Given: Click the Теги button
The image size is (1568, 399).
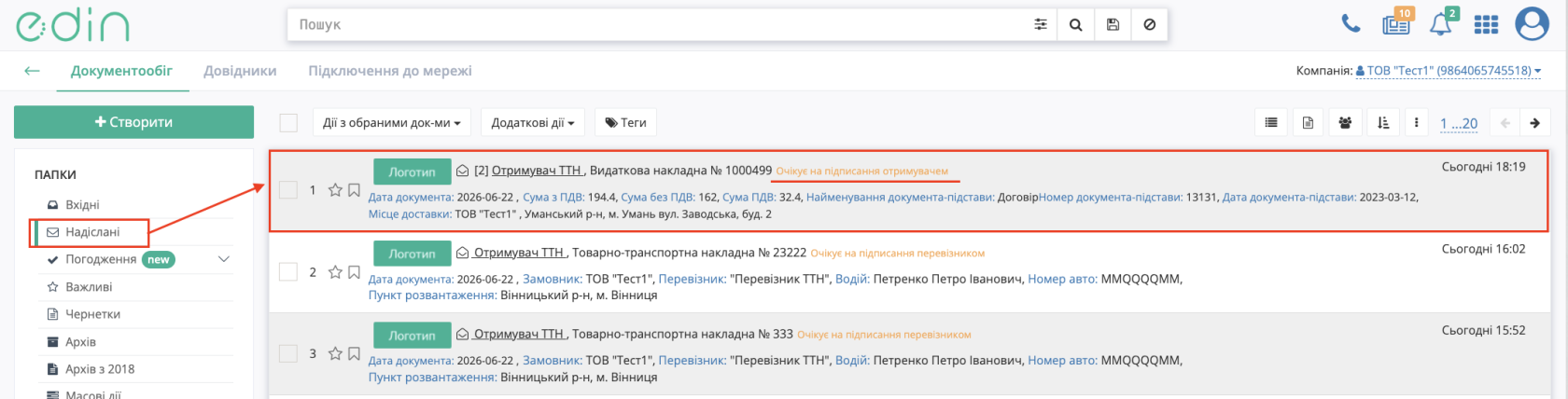Looking at the screenshot, I should pos(625,122).
